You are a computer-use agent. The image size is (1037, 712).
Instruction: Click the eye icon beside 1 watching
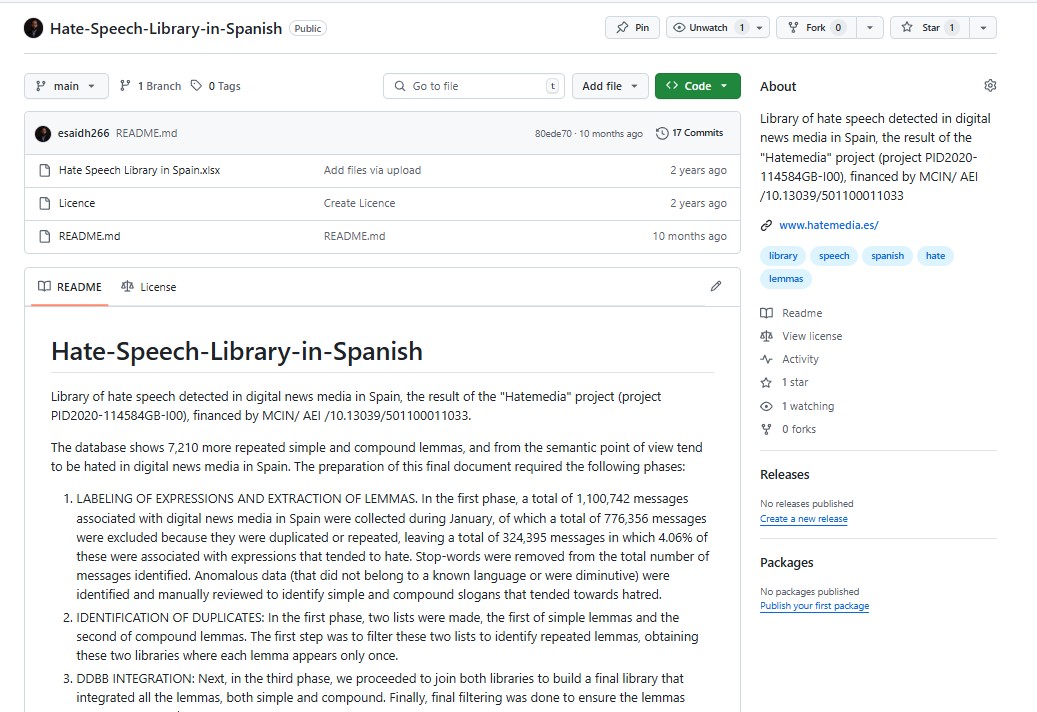point(767,407)
